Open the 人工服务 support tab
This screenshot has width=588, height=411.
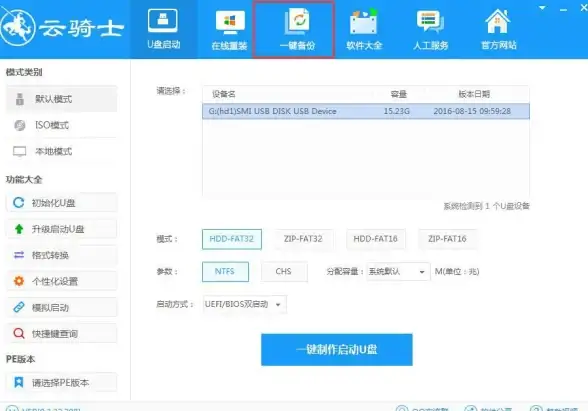(430, 30)
